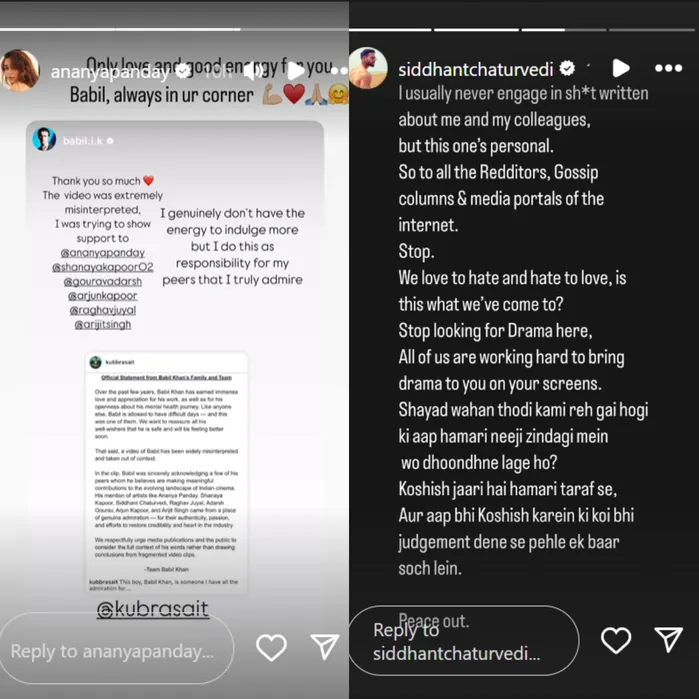Open ananyapanday's profile picture
Image resolution: width=699 pixels, height=699 pixels.
20,70
